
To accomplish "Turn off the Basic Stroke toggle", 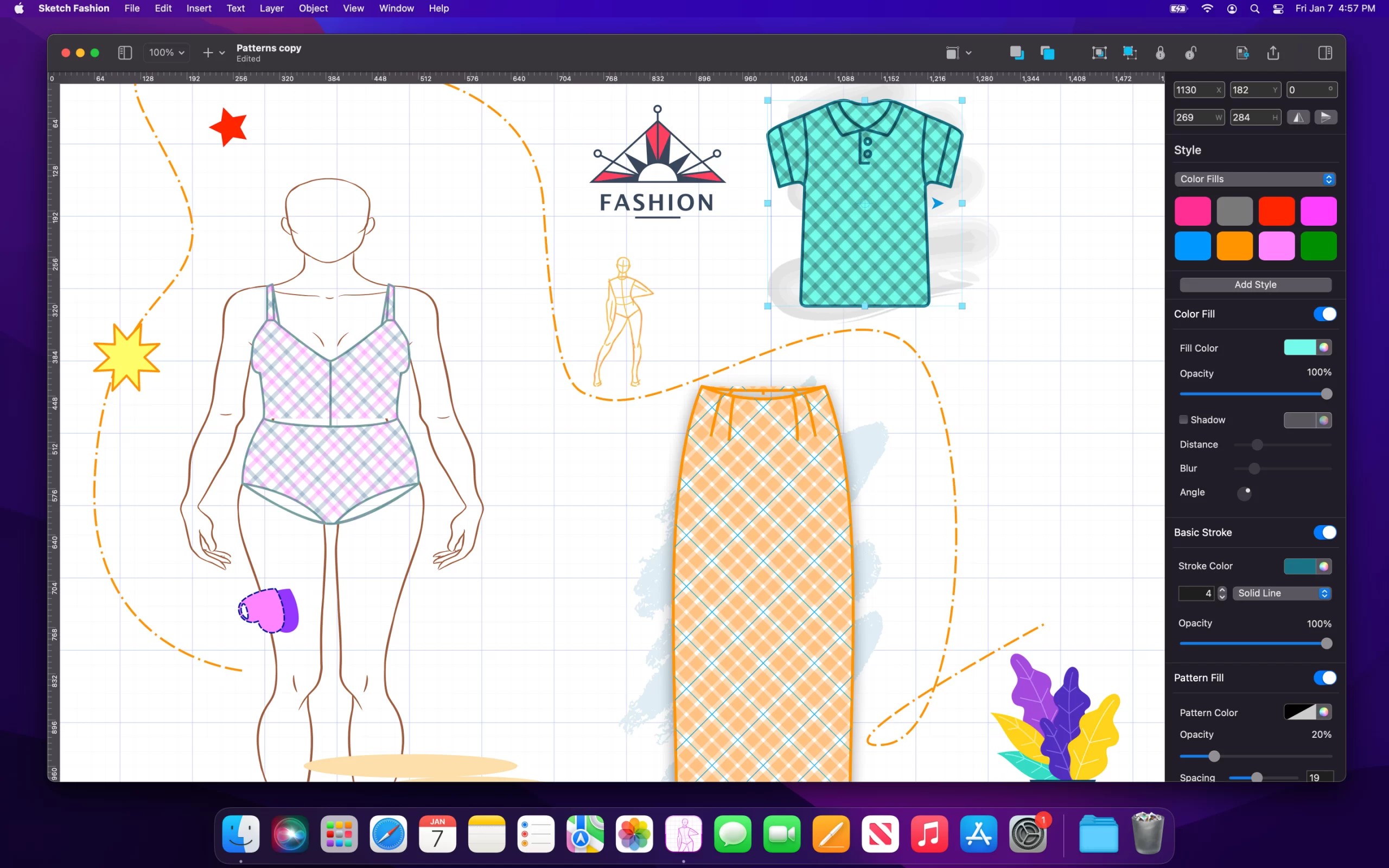I will (1325, 532).
